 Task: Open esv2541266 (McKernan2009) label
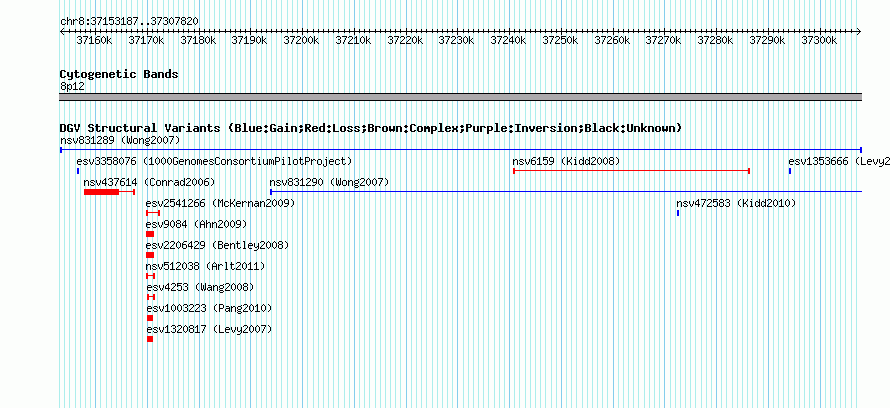[x=220, y=203]
